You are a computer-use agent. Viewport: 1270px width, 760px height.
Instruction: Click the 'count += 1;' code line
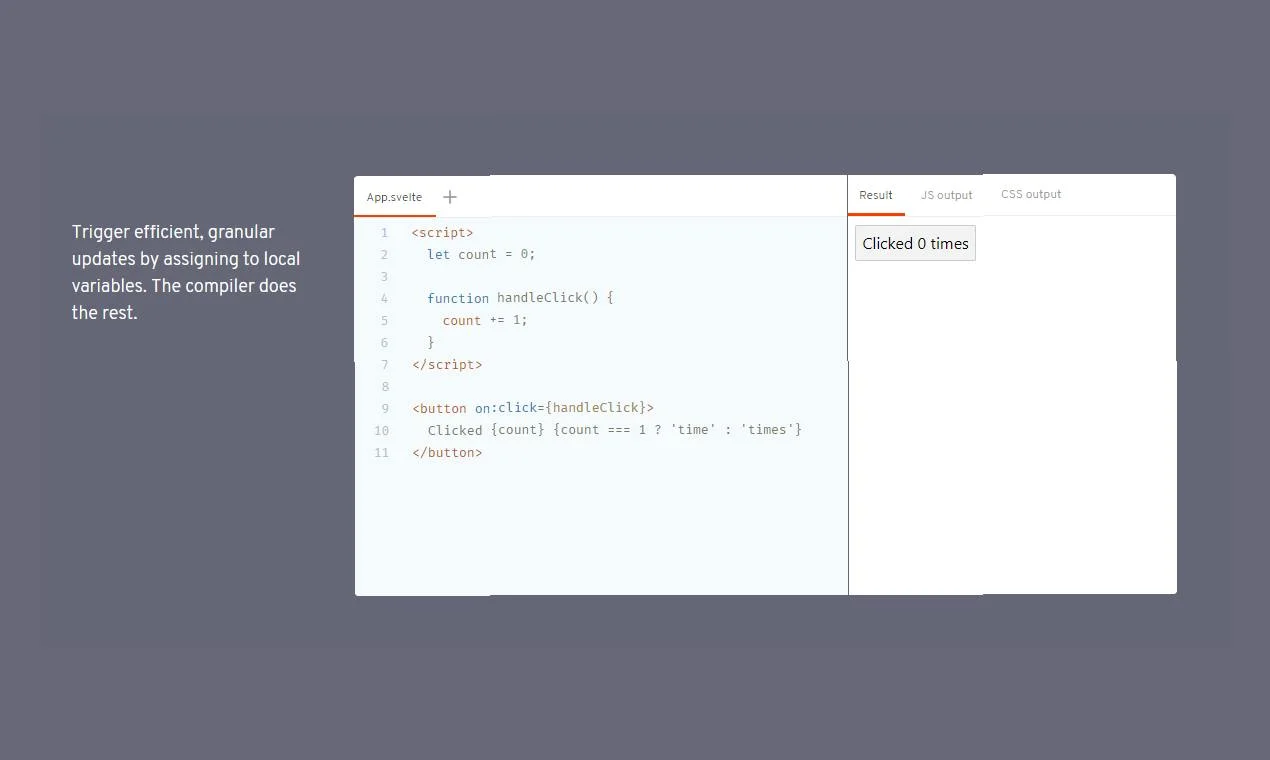(485, 320)
